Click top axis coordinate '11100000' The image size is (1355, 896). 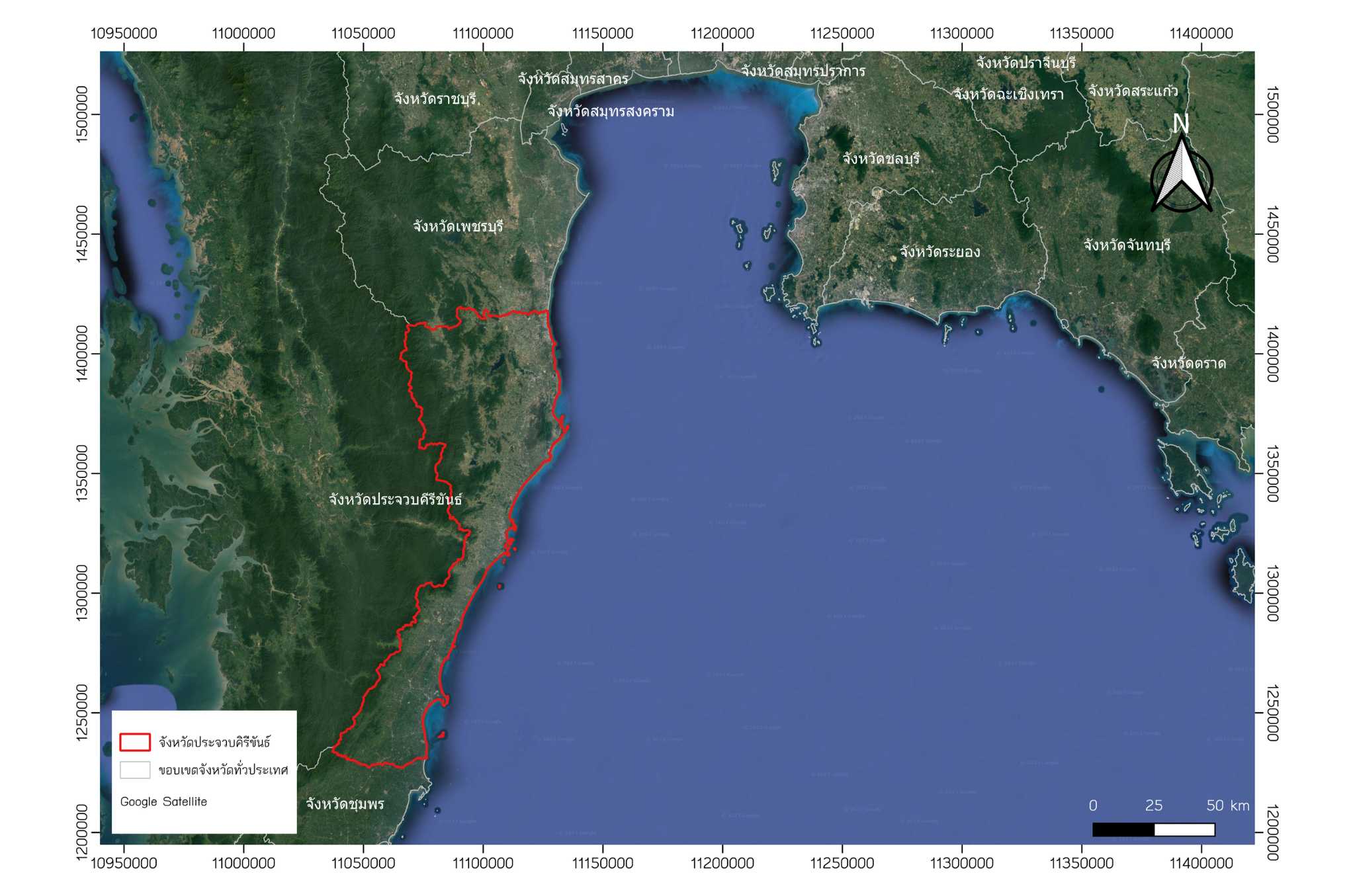(483, 34)
